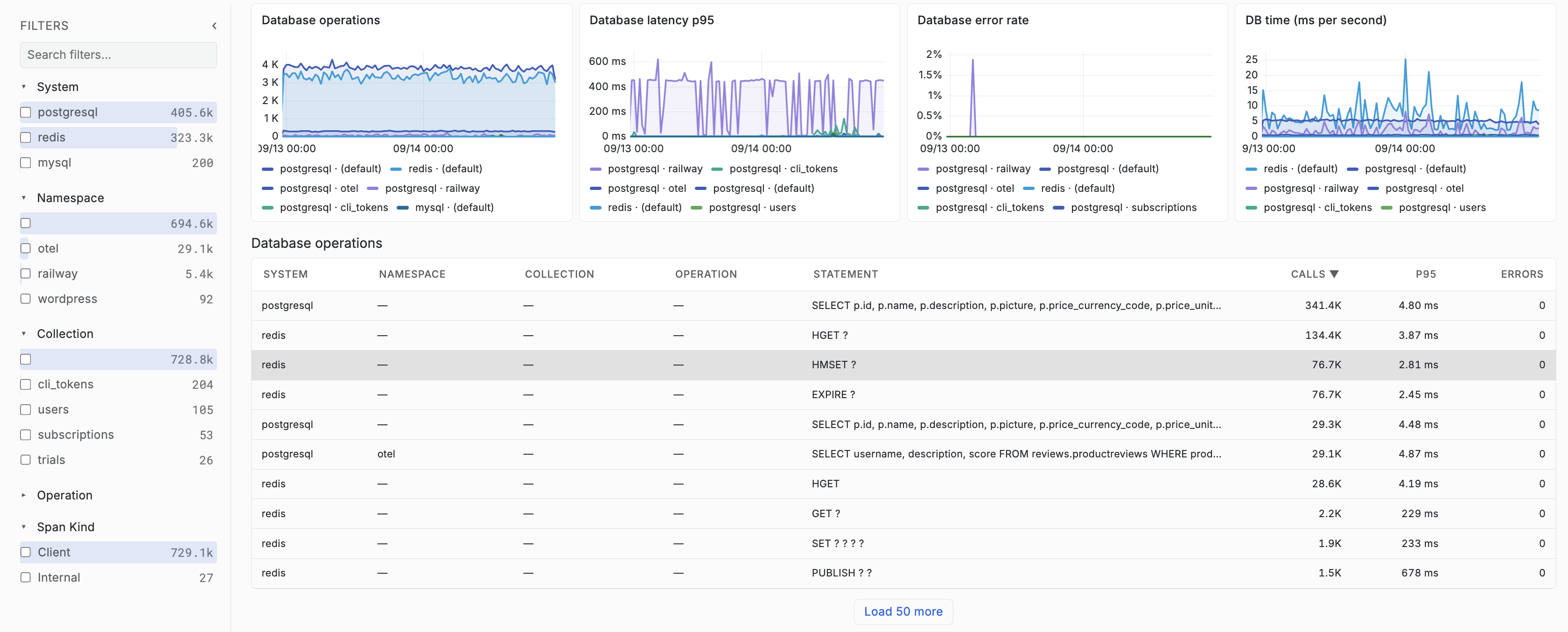The width and height of the screenshot is (1568, 632).
Task: Check the redis system filter
Action: (26, 138)
